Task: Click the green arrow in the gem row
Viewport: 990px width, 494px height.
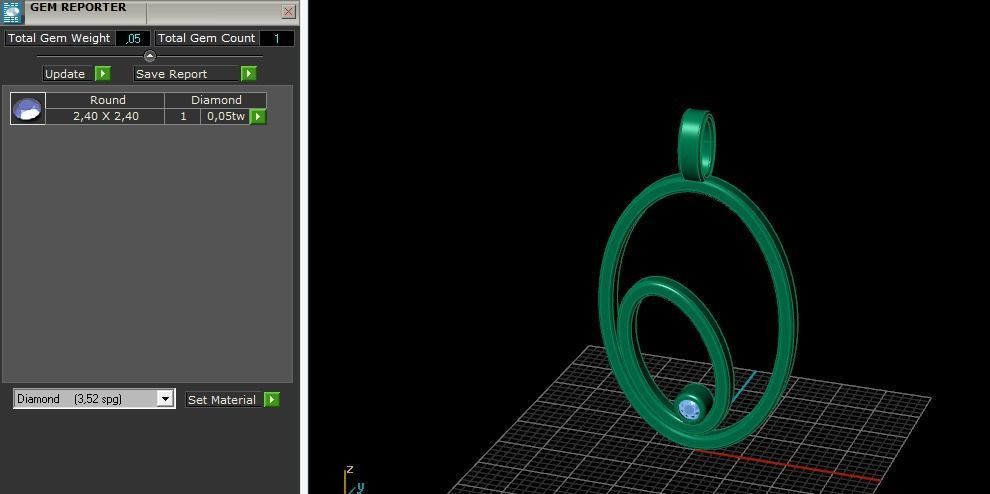Action: coord(258,116)
